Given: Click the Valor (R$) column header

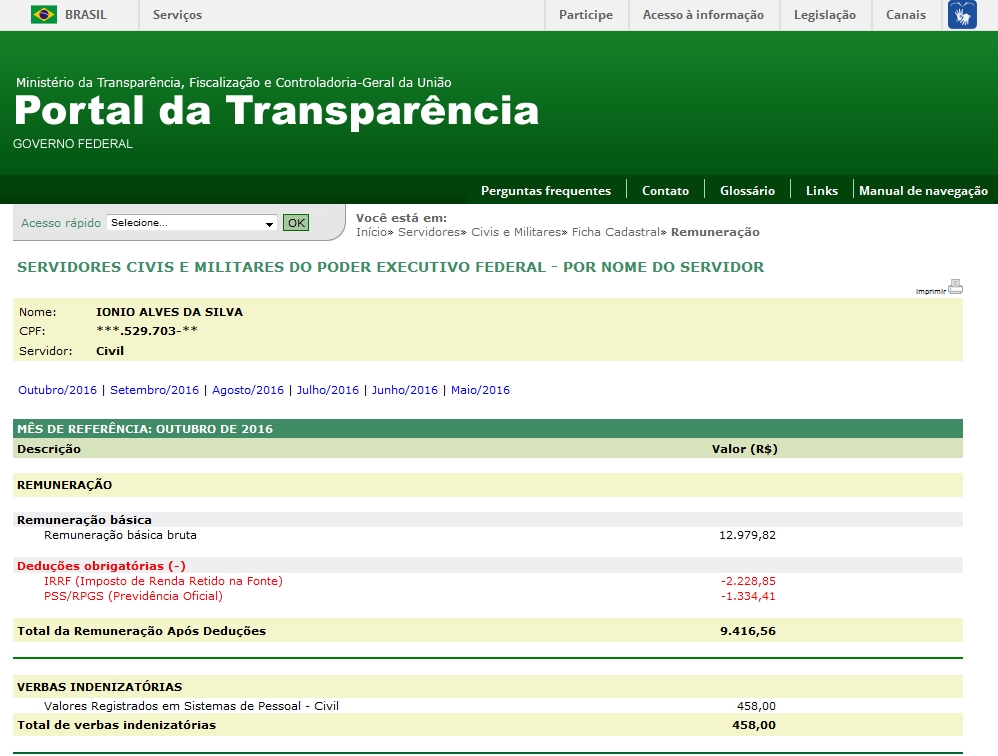Looking at the screenshot, I should tap(744, 449).
